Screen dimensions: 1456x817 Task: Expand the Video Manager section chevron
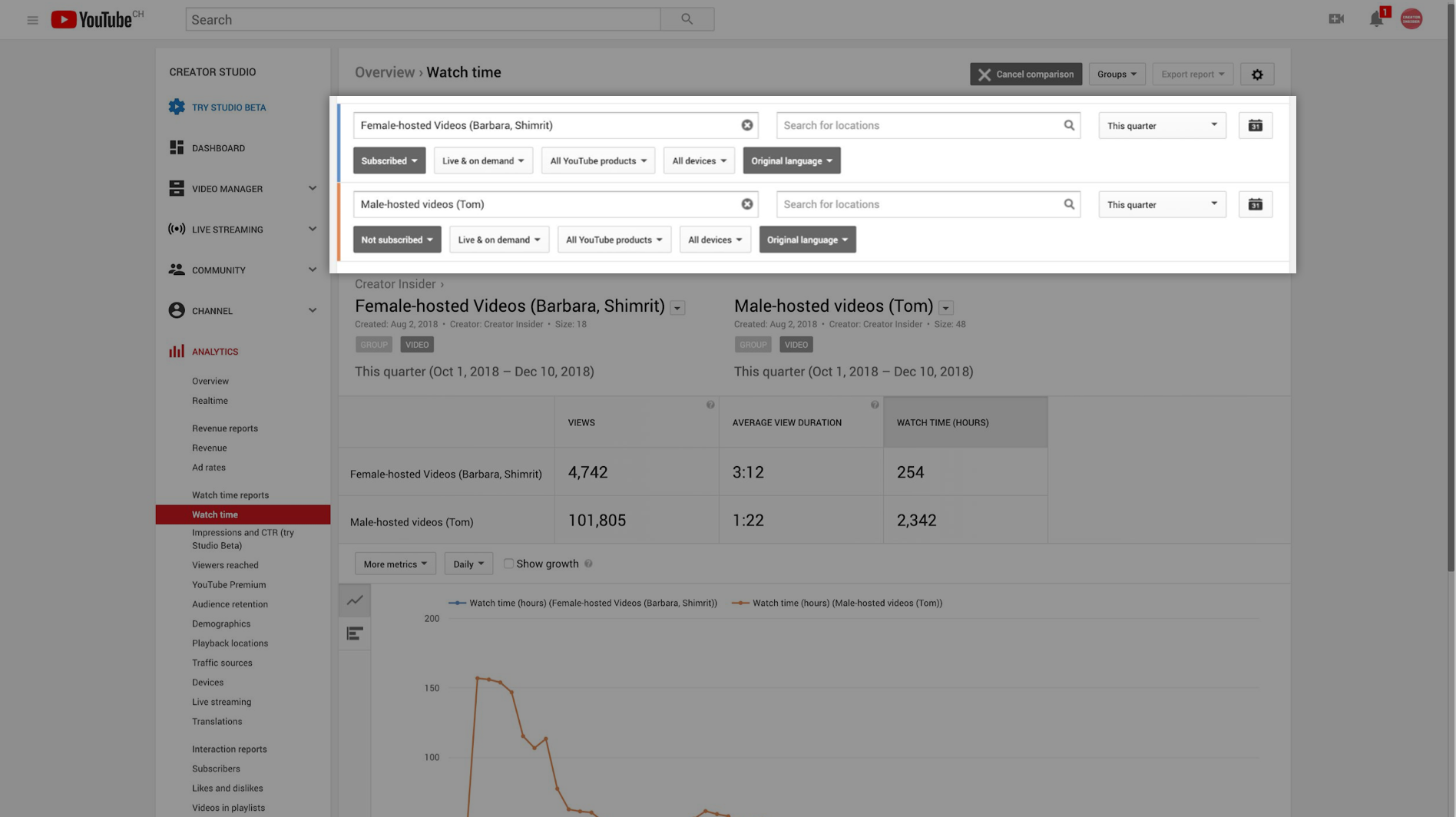point(313,188)
